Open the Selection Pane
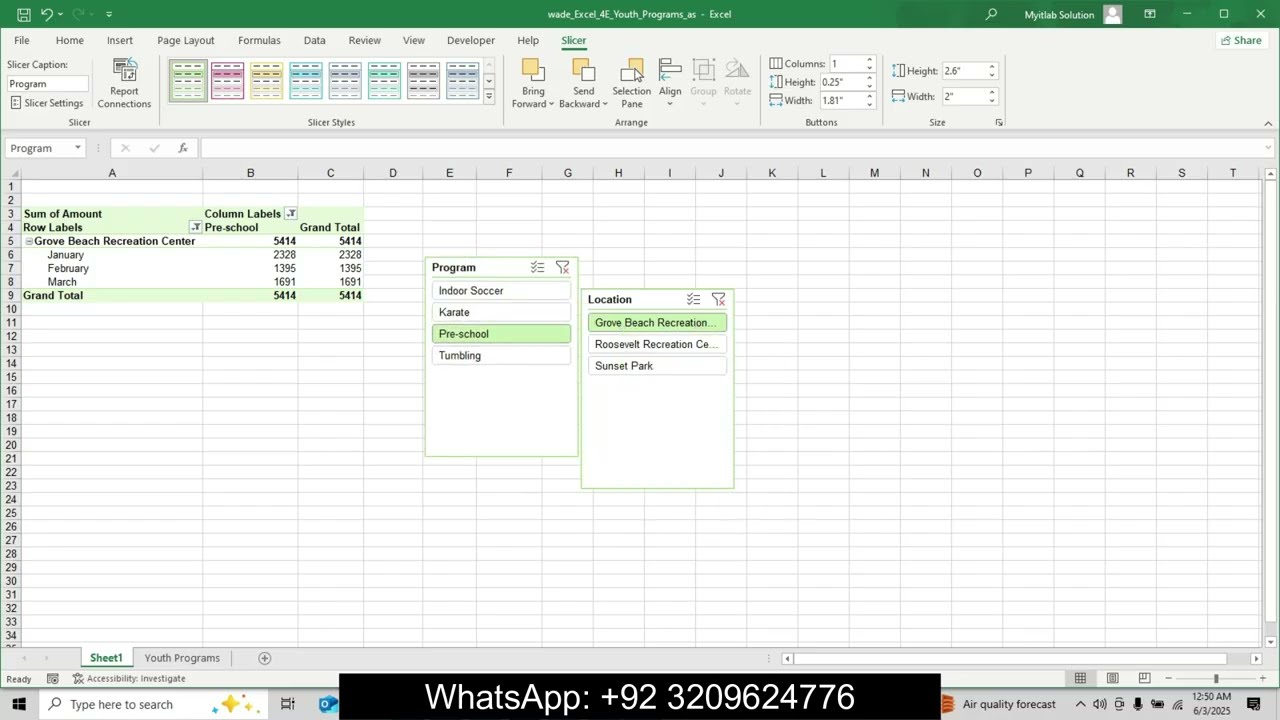 (x=632, y=84)
